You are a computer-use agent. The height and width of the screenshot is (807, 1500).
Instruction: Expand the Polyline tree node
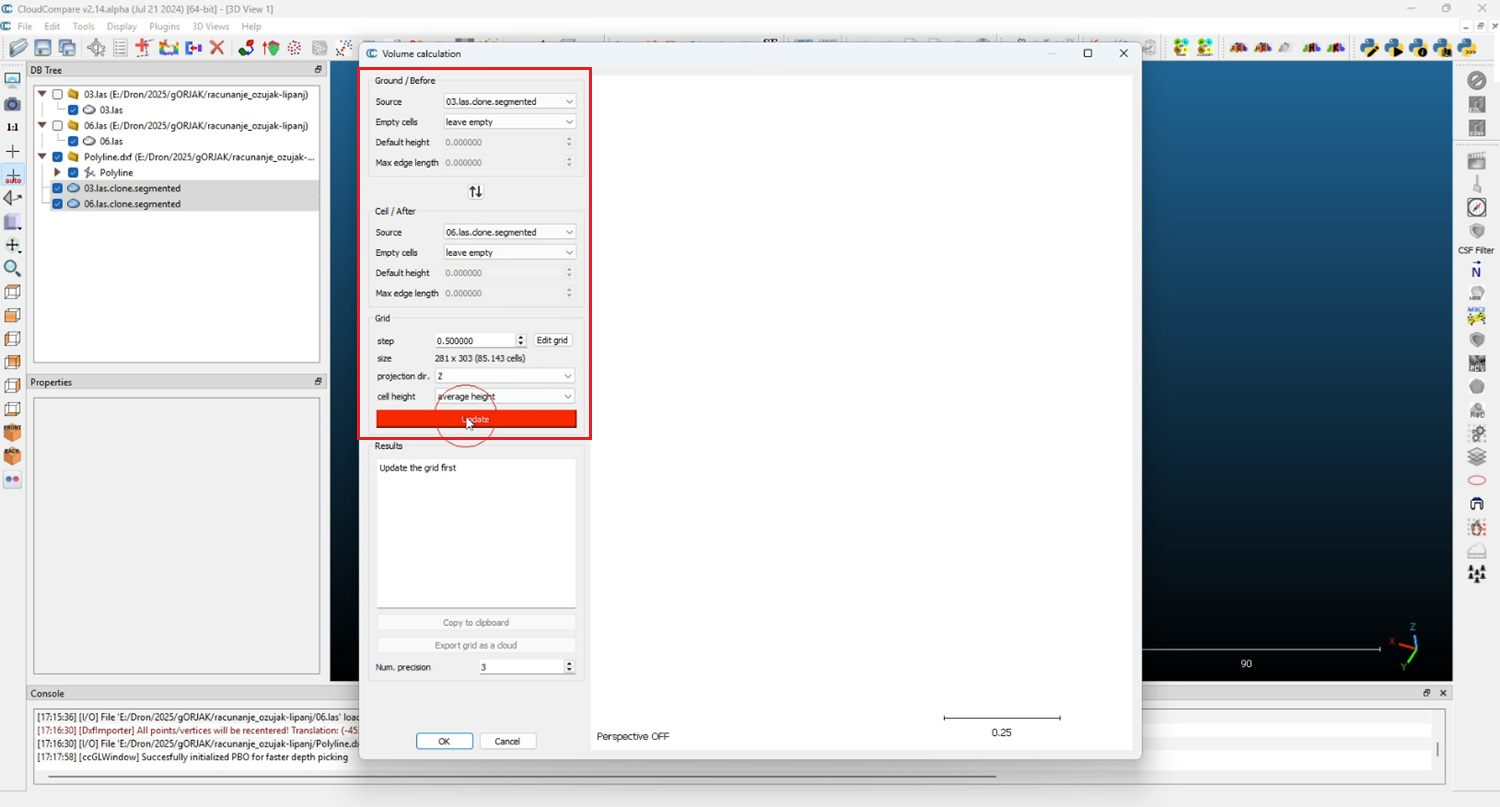[x=57, y=173]
